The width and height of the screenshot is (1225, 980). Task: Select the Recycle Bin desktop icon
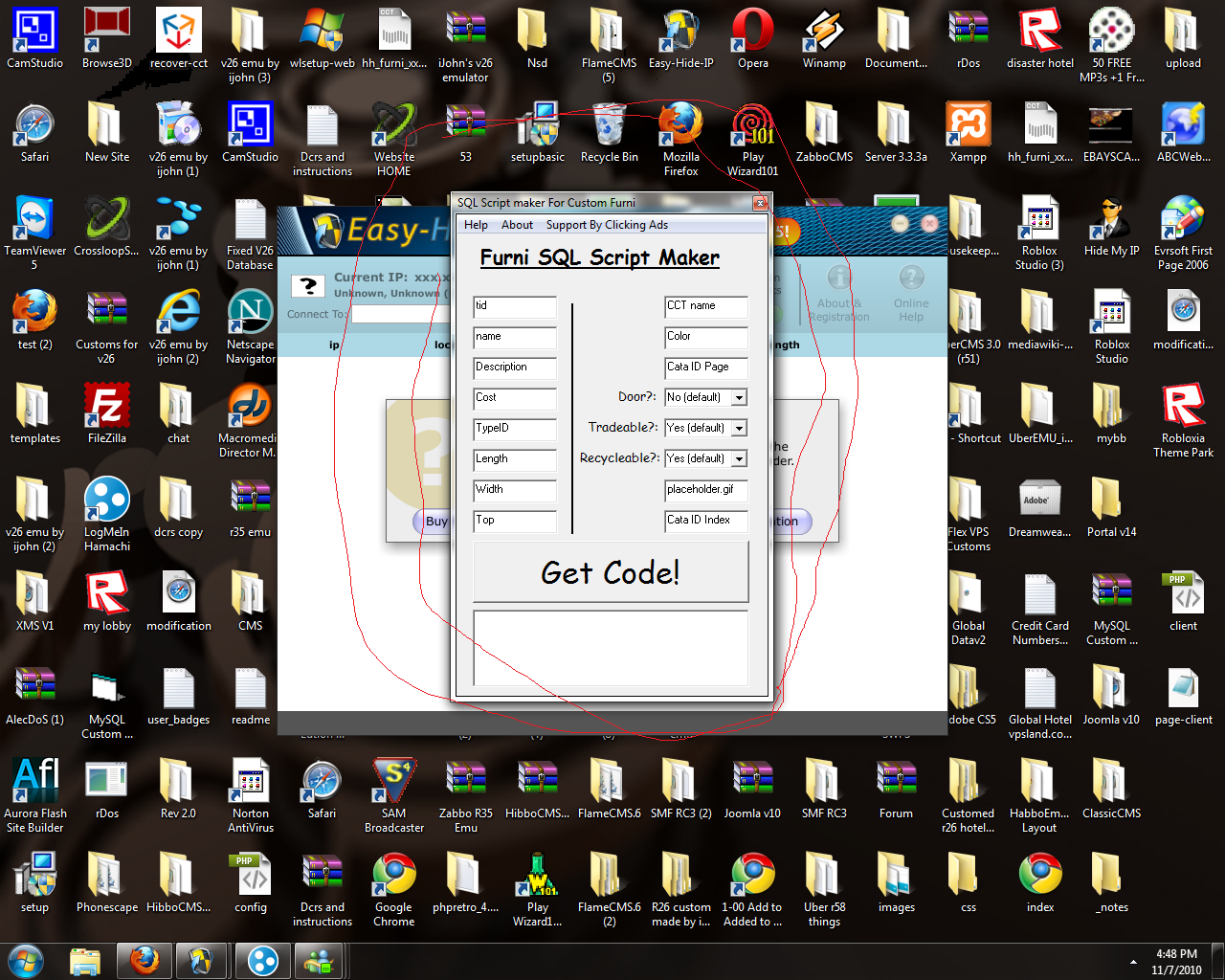(609, 134)
